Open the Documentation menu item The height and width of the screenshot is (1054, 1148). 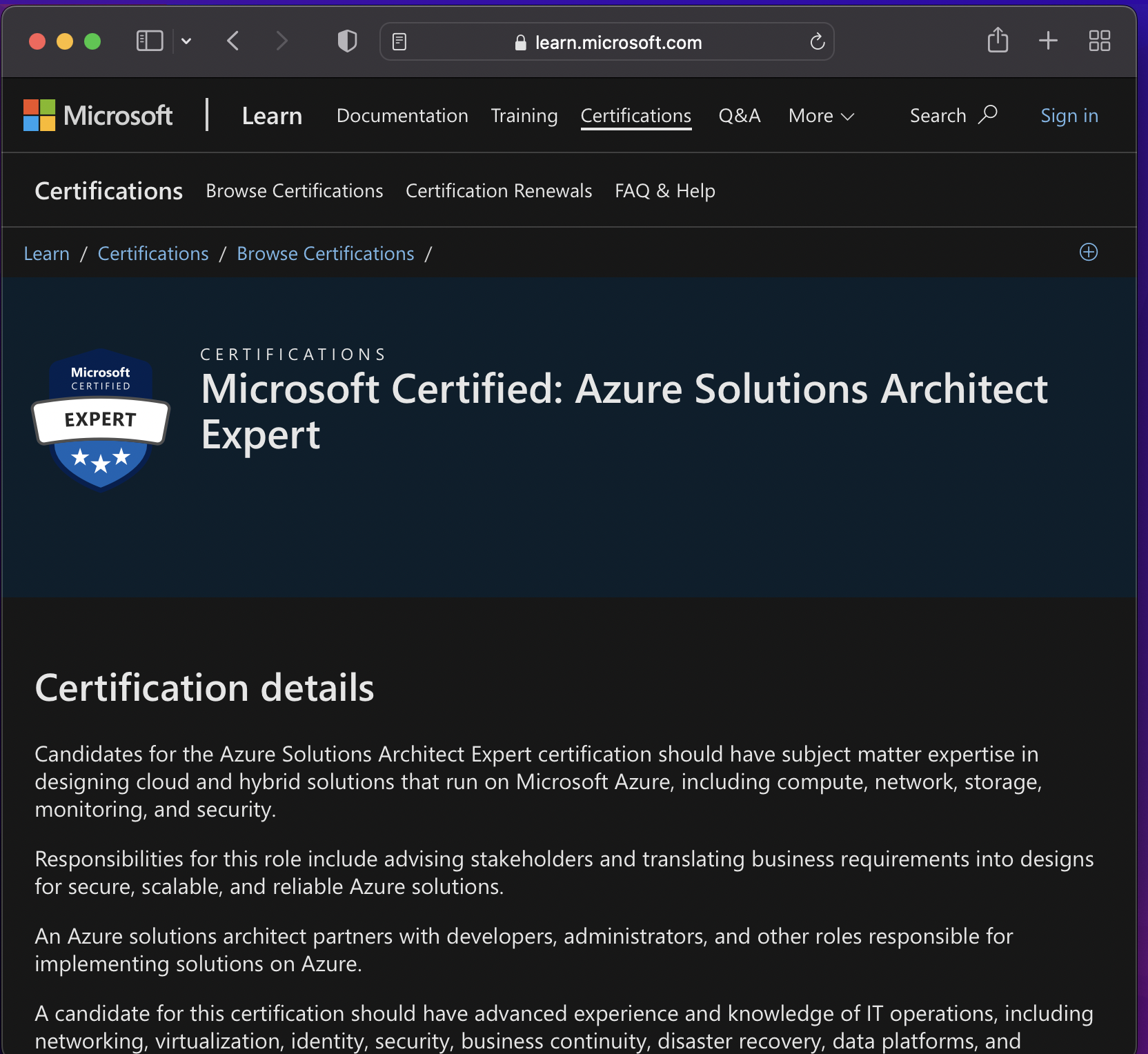[x=402, y=116]
